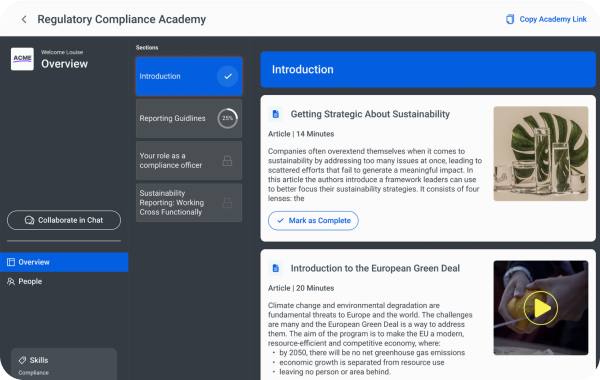This screenshot has height=380, width=600.
Task: Select Sustainability Reporting: Working Cross Functionally
Action: click(x=189, y=202)
